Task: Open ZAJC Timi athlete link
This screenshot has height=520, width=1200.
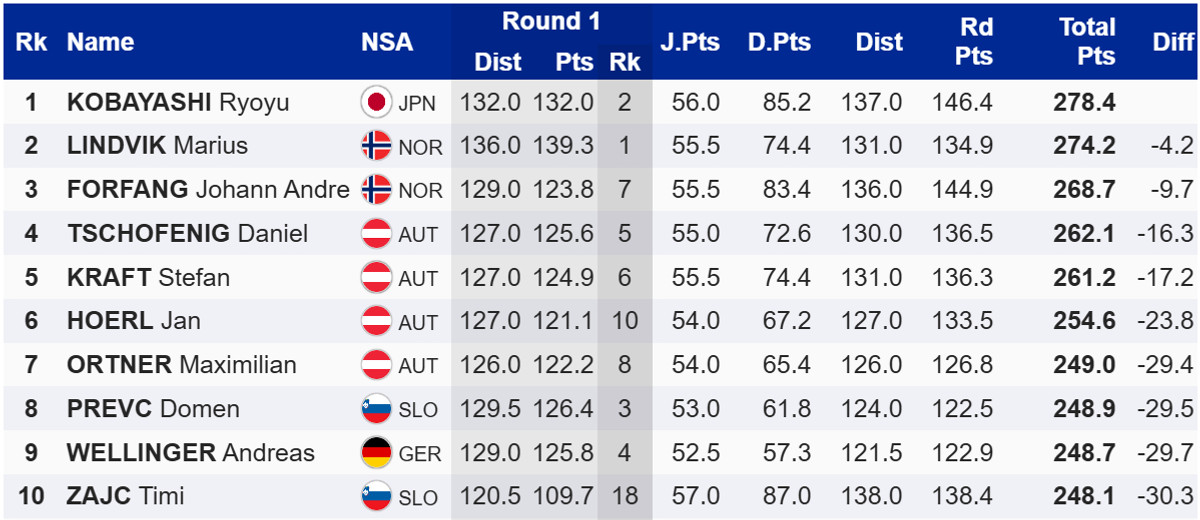Action: click(x=125, y=497)
